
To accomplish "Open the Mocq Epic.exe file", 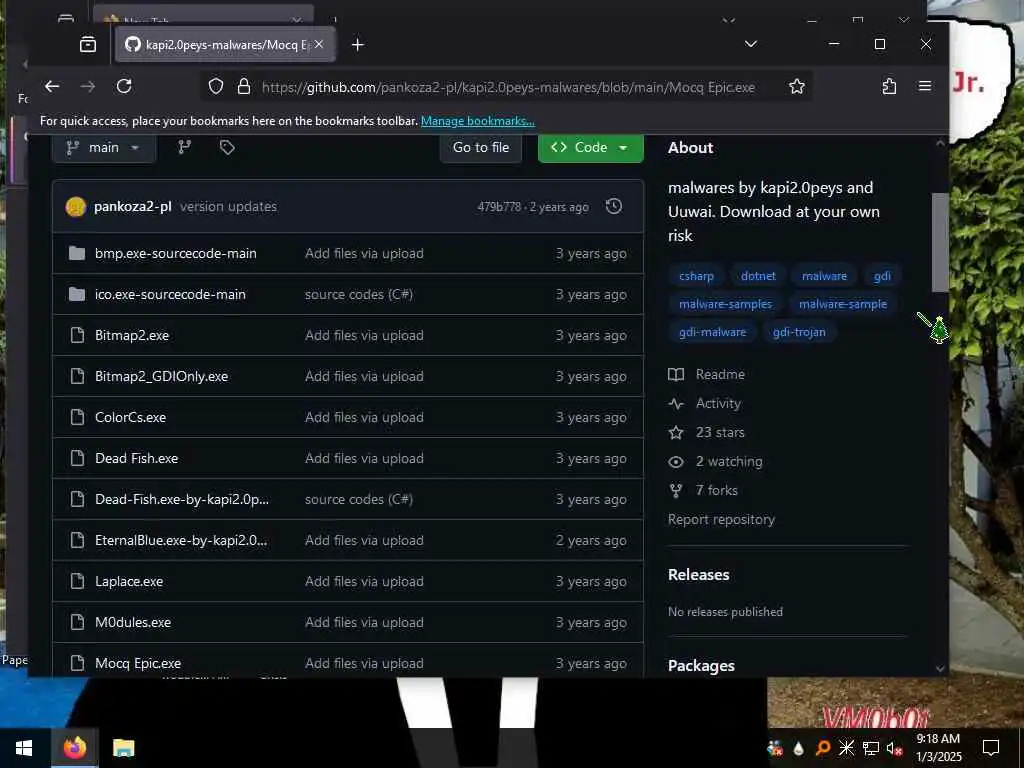I will [x=138, y=664].
